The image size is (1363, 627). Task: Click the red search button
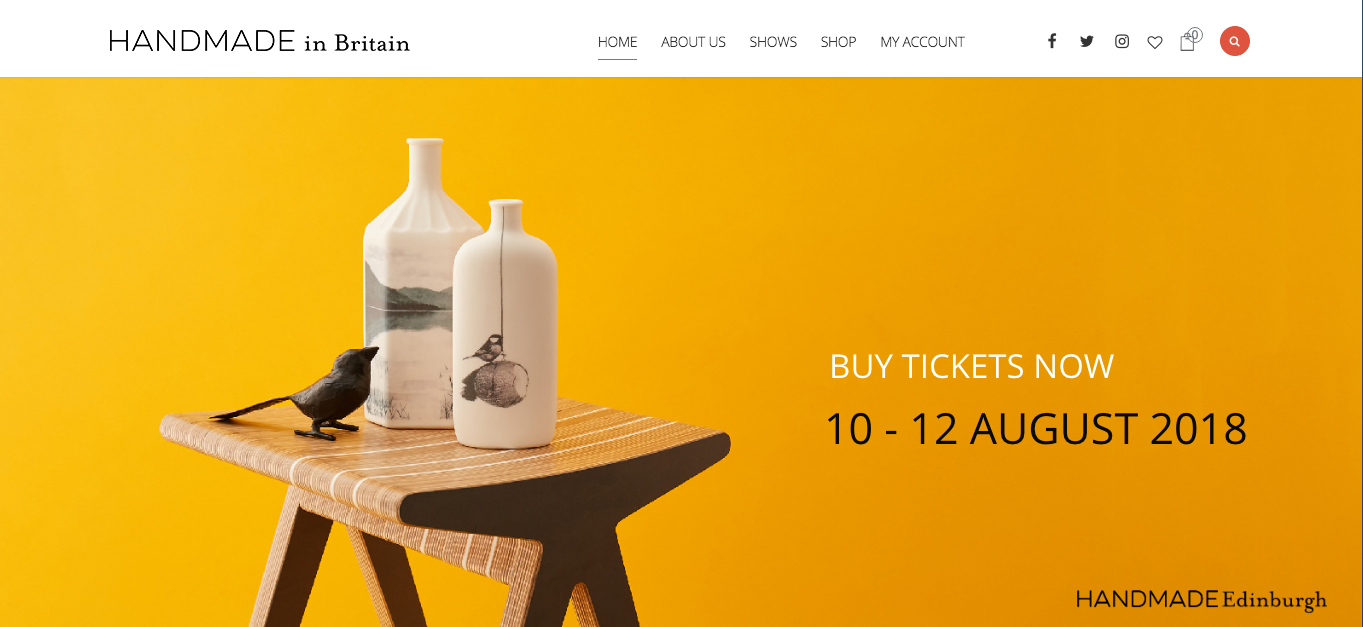[1235, 41]
